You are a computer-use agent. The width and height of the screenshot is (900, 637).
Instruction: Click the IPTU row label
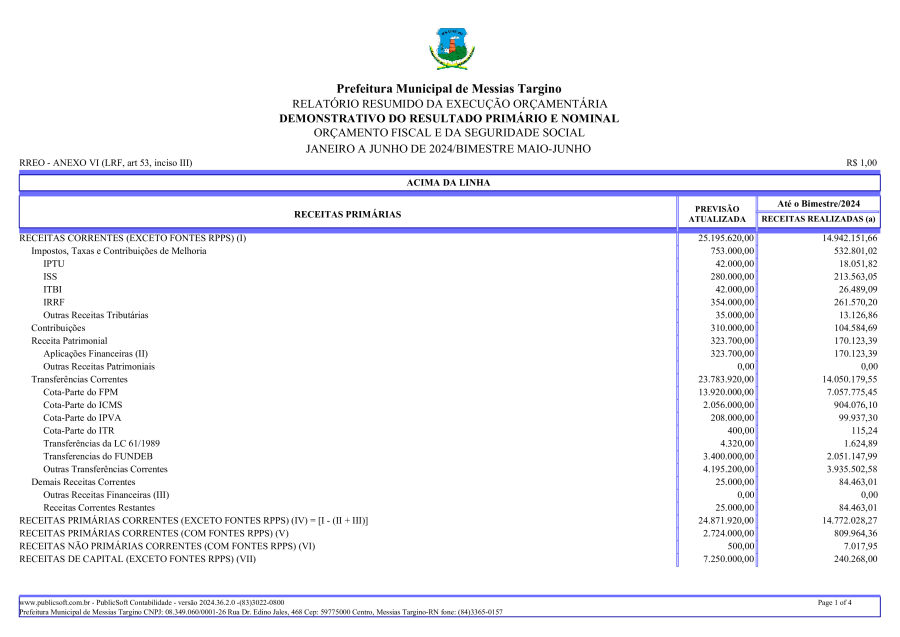[x=52, y=264]
